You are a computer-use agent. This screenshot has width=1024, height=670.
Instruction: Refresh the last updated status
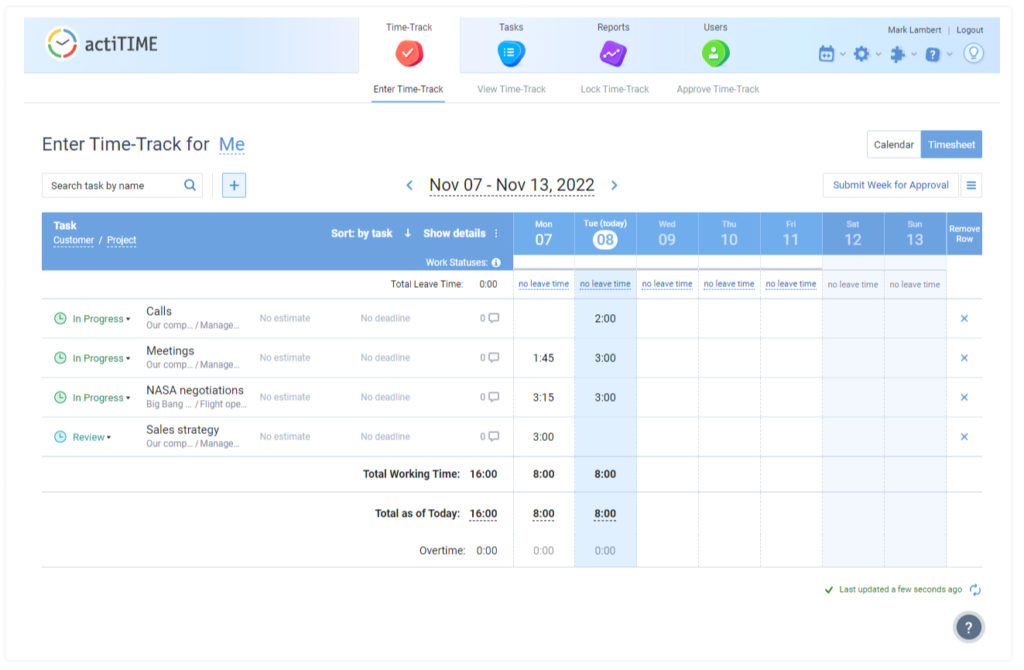tap(974, 589)
